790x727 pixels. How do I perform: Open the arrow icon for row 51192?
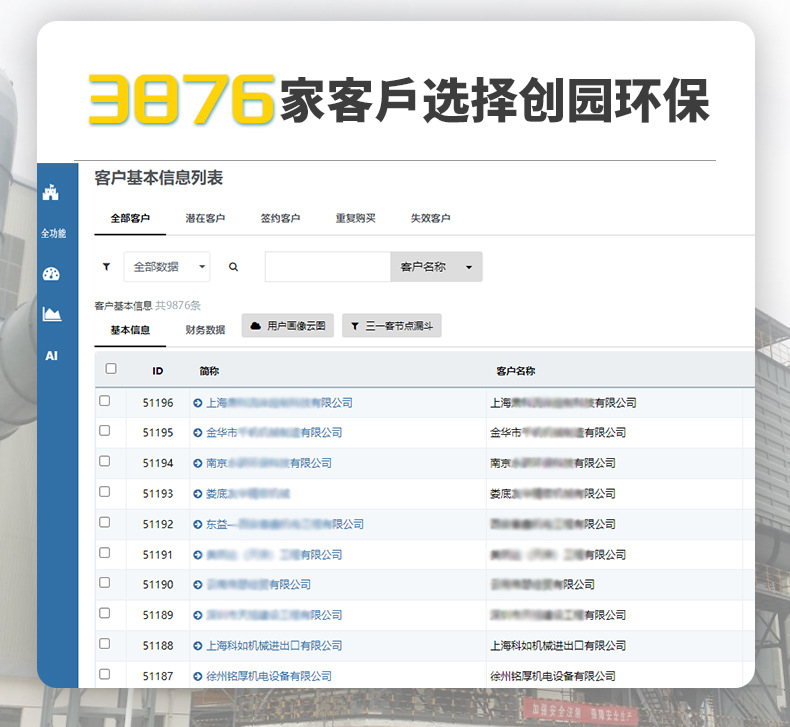tap(198, 524)
